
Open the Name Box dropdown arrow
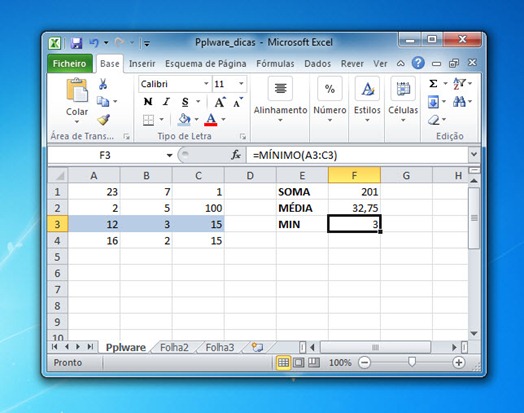(x=169, y=155)
